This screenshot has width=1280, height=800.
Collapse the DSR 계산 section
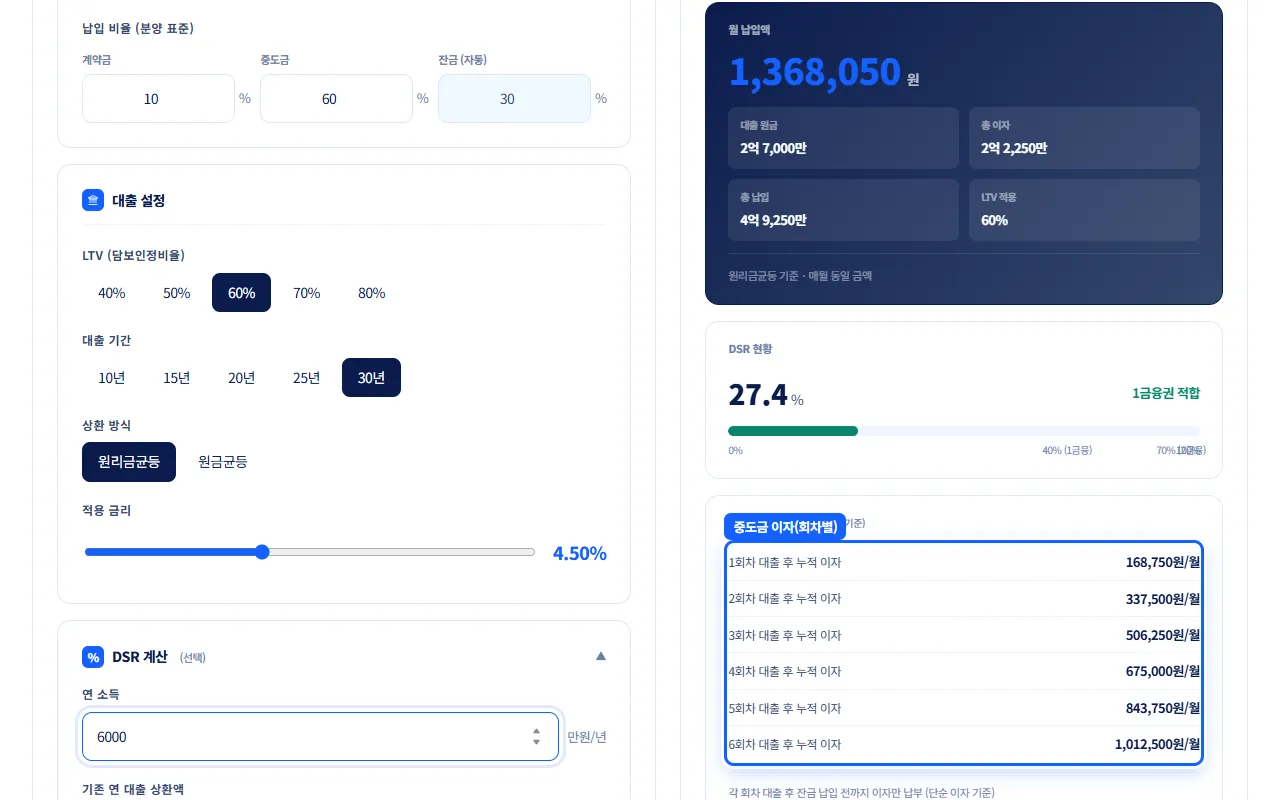pyautogui.click(x=601, y=656)
